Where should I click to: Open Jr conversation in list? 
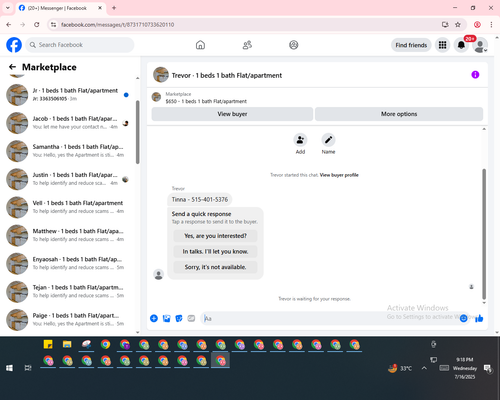click(68, 95)
